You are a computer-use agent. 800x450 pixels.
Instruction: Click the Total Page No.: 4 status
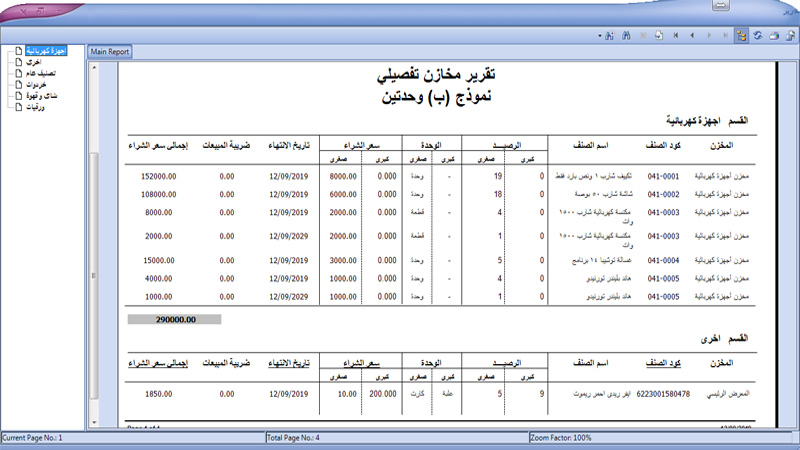(293, 438)
